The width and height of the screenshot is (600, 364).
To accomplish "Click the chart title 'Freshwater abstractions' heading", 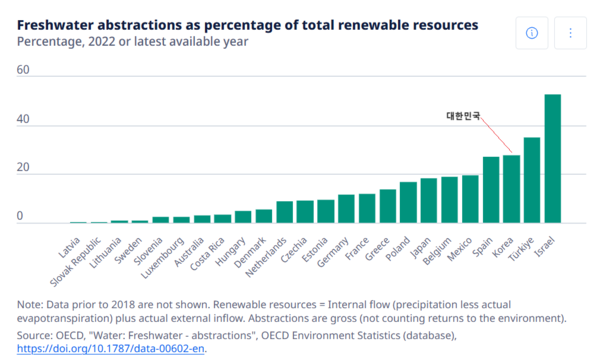I will pyautogui.click(x=248, y=25).
